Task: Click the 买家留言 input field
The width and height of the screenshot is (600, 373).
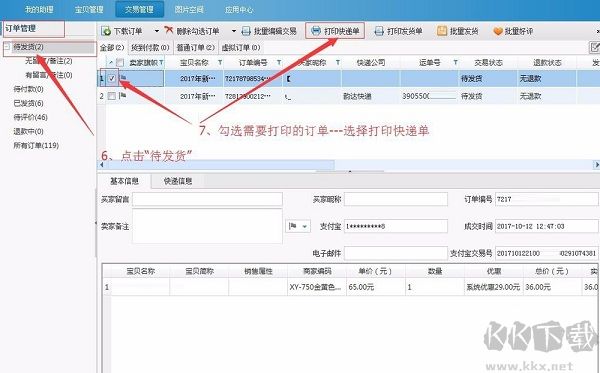Action: 207,199
